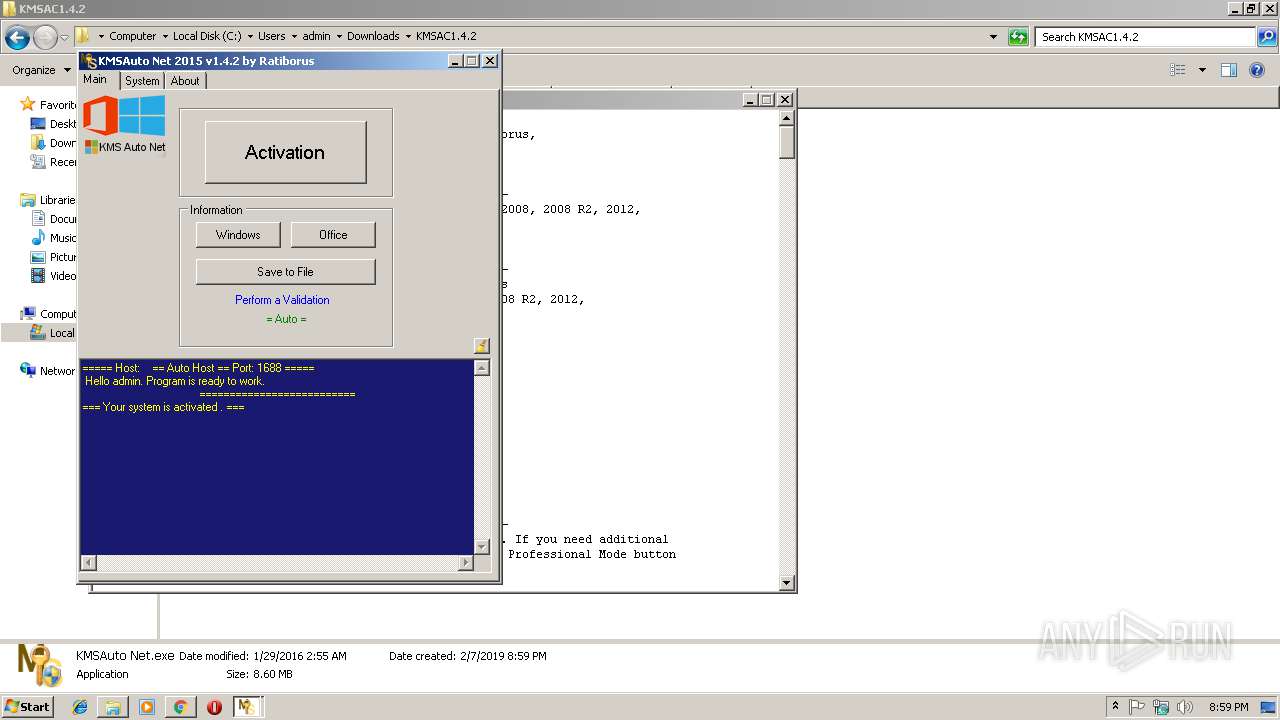Click admin breadcrumb in address bar

click(317, 36)
